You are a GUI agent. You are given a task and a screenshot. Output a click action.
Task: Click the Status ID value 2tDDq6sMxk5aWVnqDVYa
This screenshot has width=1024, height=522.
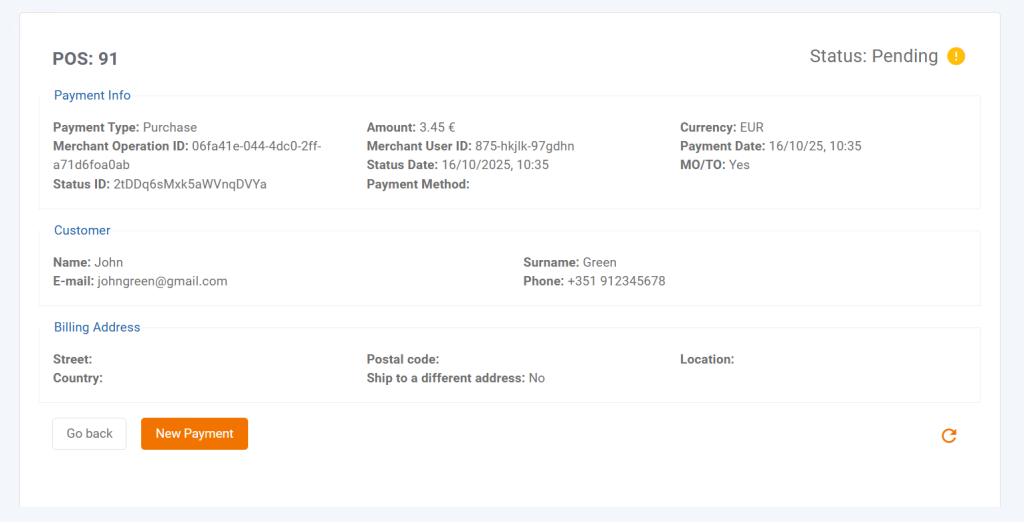pyautogui.click(x=190, y=185)
